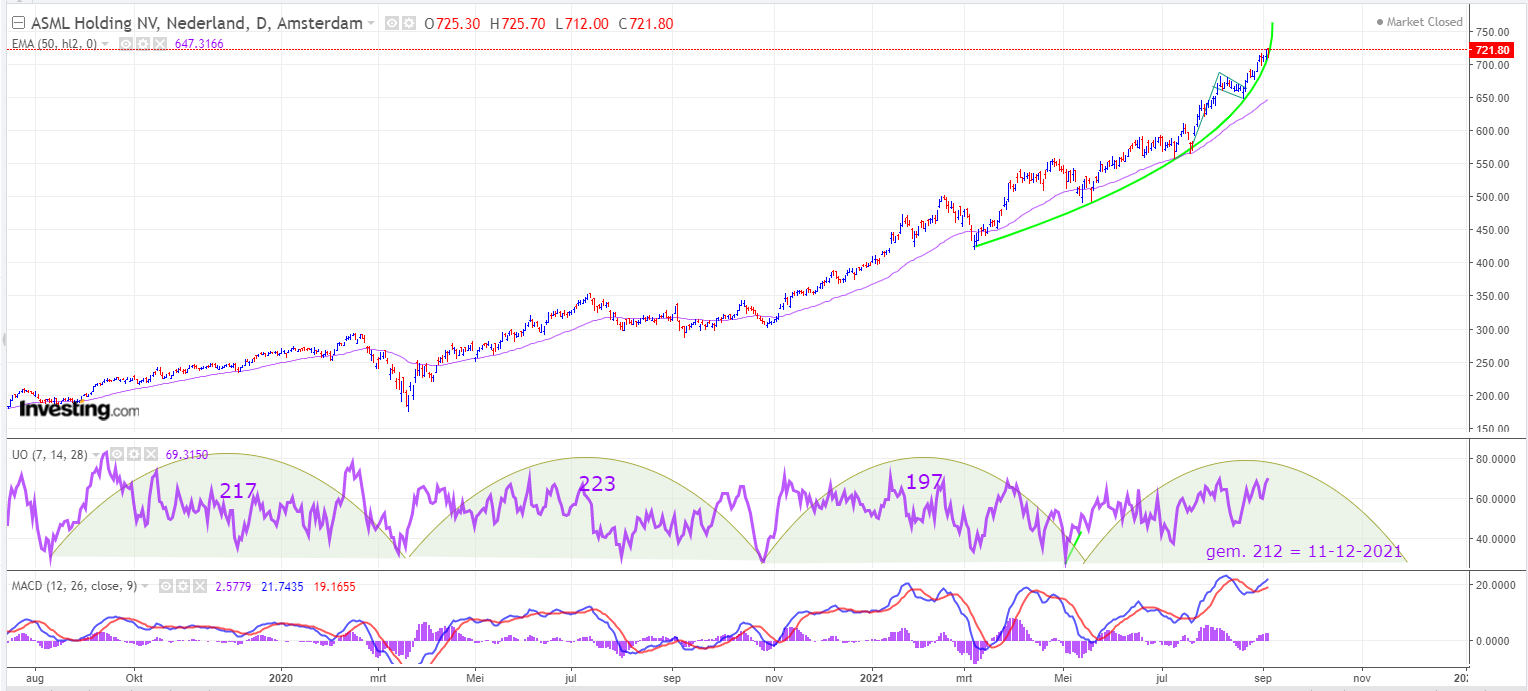Select the 'gem. 212 = 11-12-2021' annotation
This screenshot has width=1528, height=691.
1304,552
